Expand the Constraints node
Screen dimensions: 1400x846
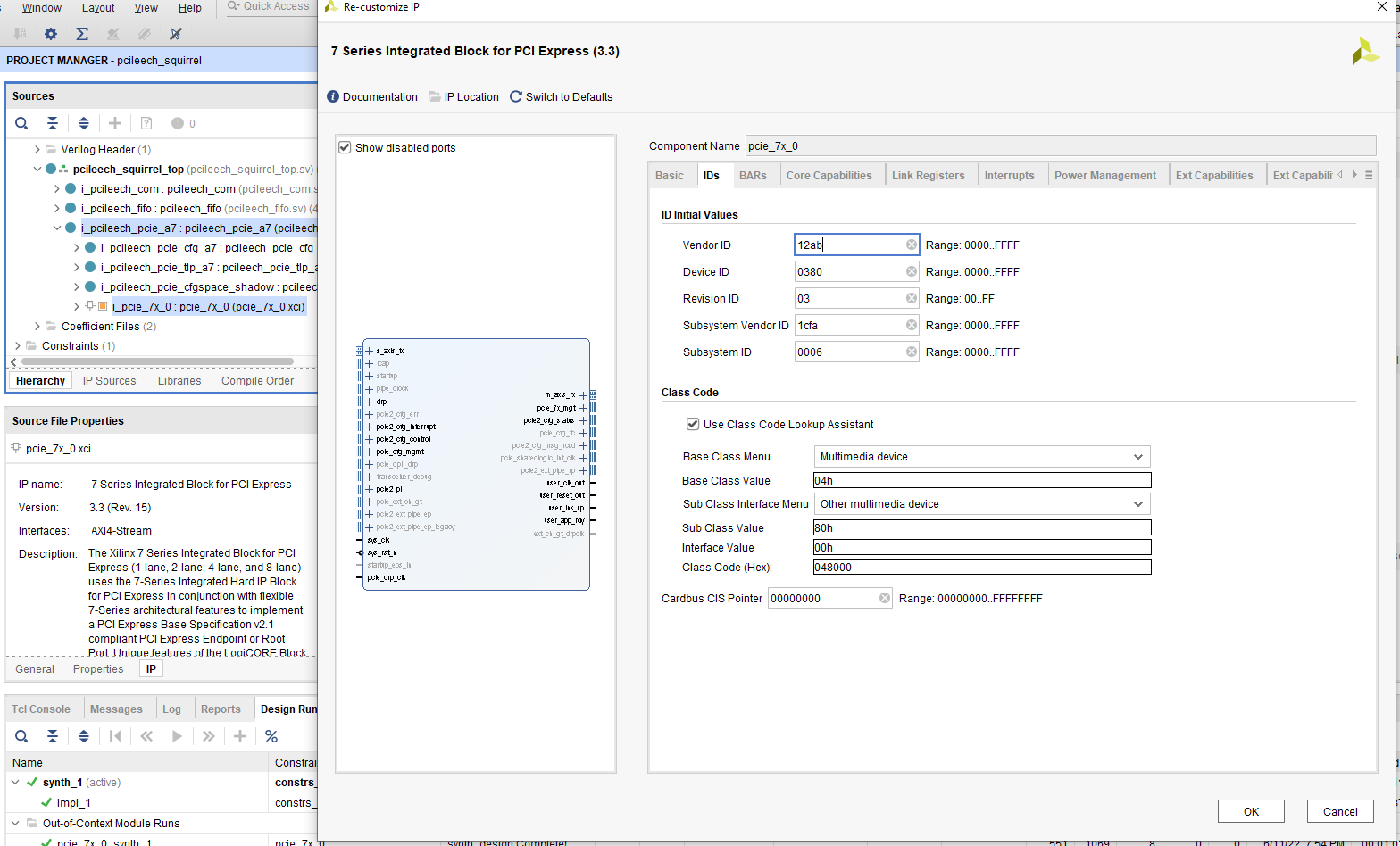tap(17, 345)
